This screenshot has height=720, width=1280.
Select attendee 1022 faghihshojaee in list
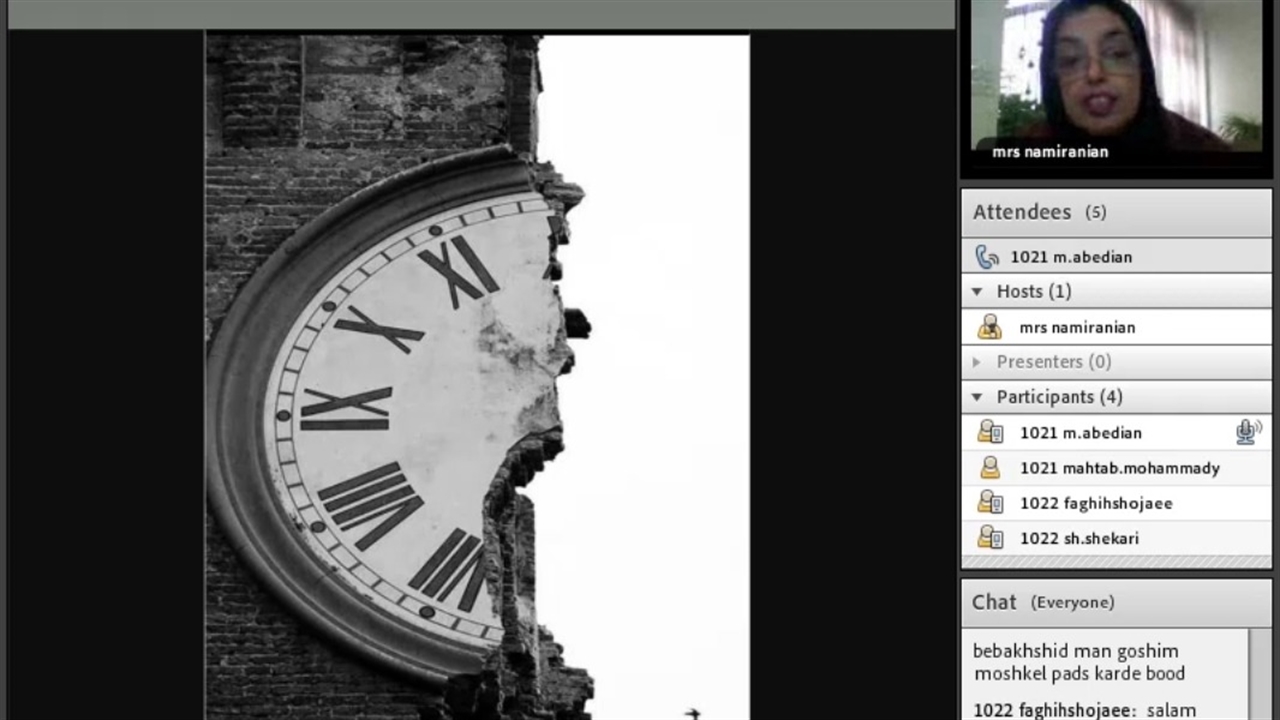tap(1095, 503)
